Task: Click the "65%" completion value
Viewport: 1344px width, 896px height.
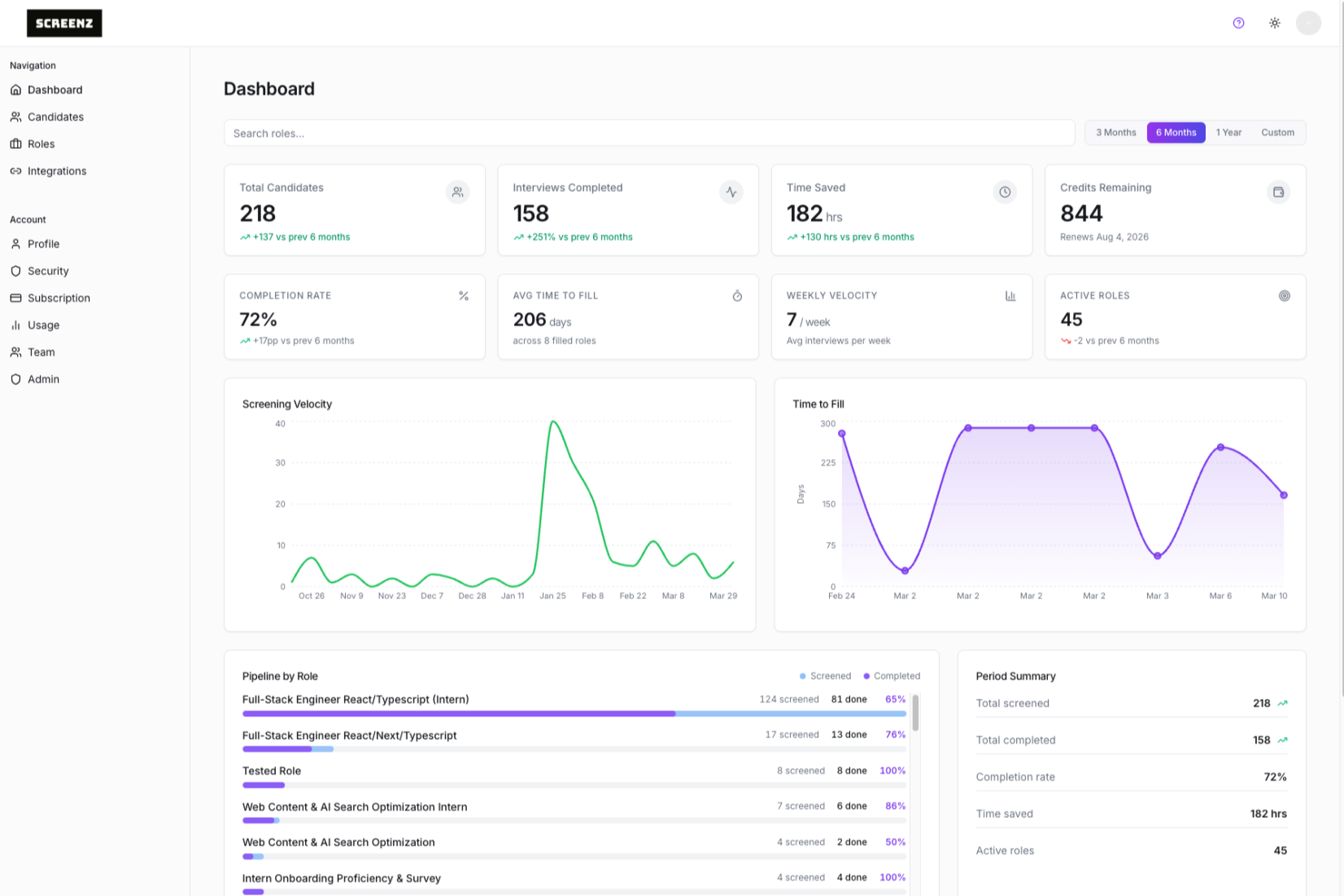Action: [895, 700]
